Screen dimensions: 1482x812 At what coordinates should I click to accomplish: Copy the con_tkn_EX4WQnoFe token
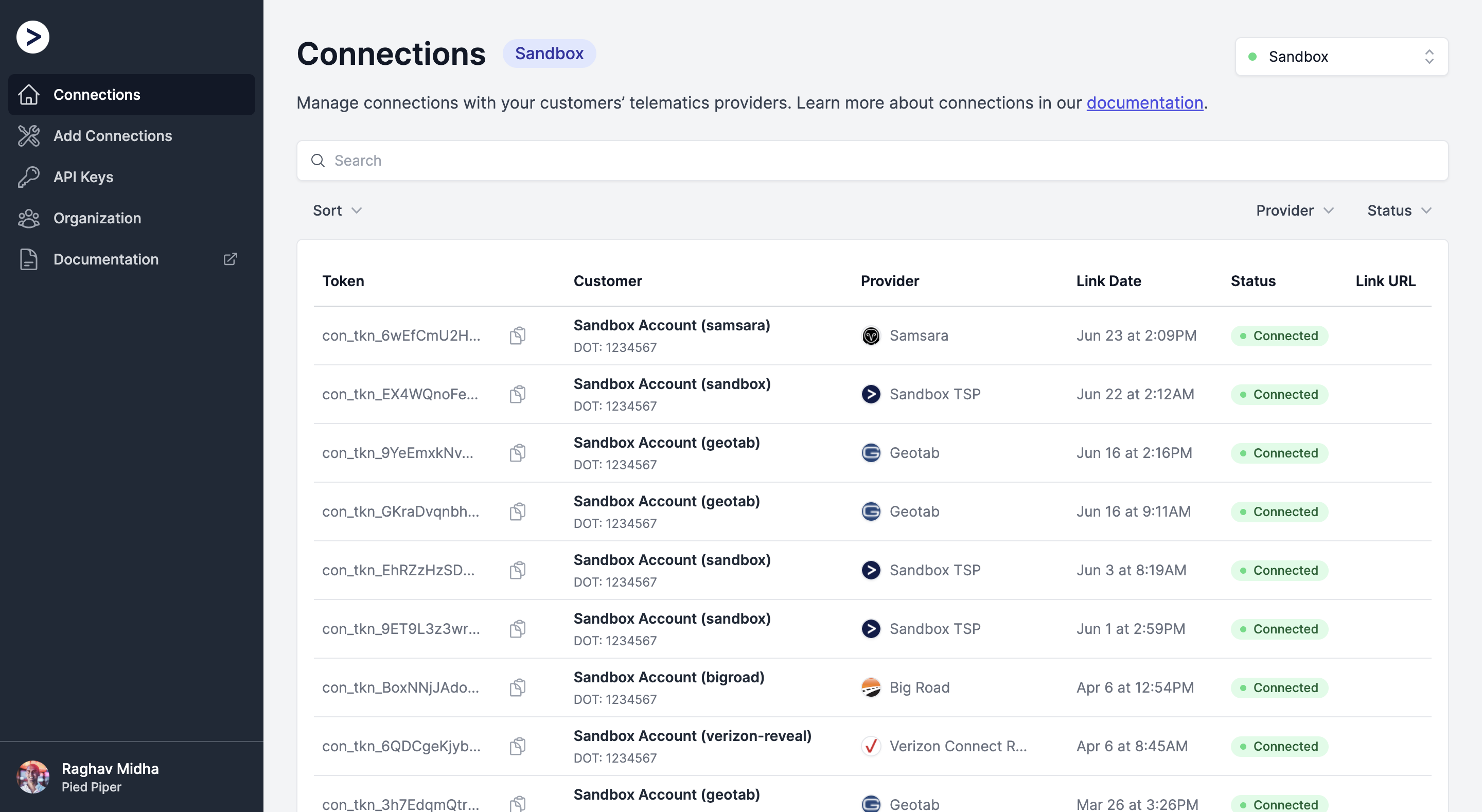click(x=517, y=394)
